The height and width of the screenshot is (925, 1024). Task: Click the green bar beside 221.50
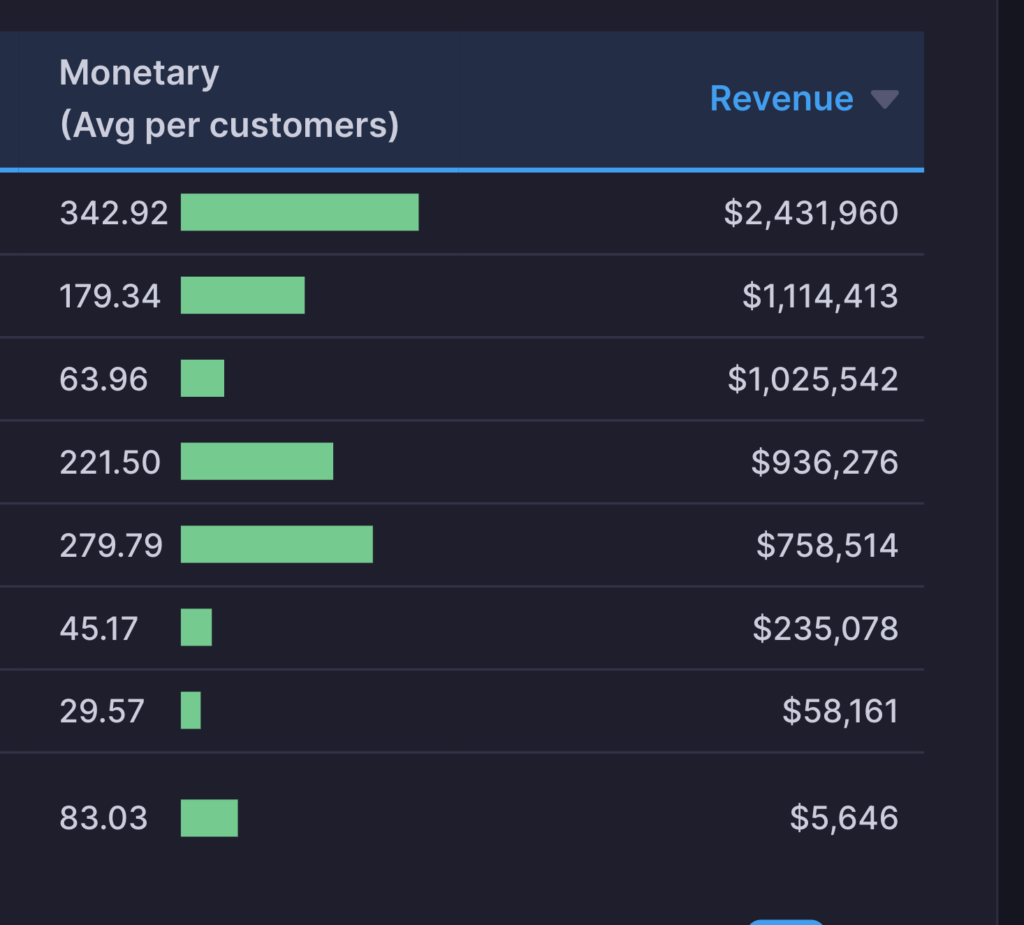point(257,461)
